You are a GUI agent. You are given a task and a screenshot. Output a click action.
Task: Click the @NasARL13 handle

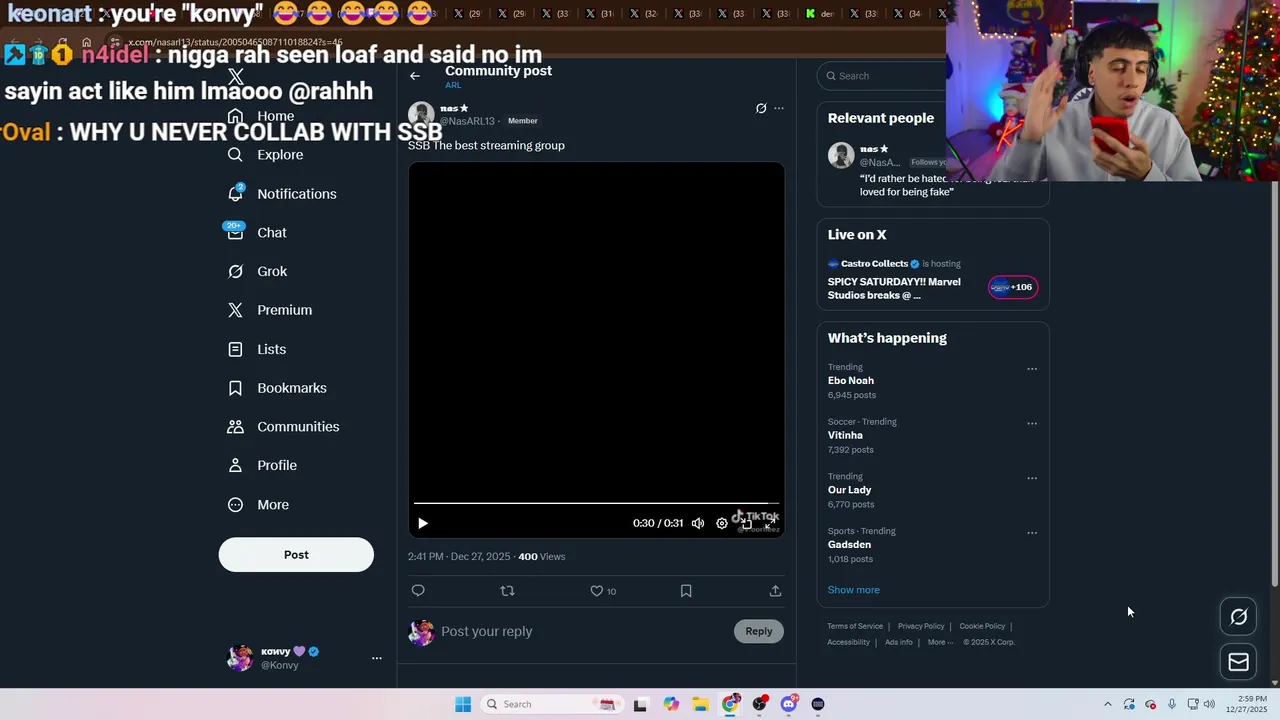click(x=468, y=121)
